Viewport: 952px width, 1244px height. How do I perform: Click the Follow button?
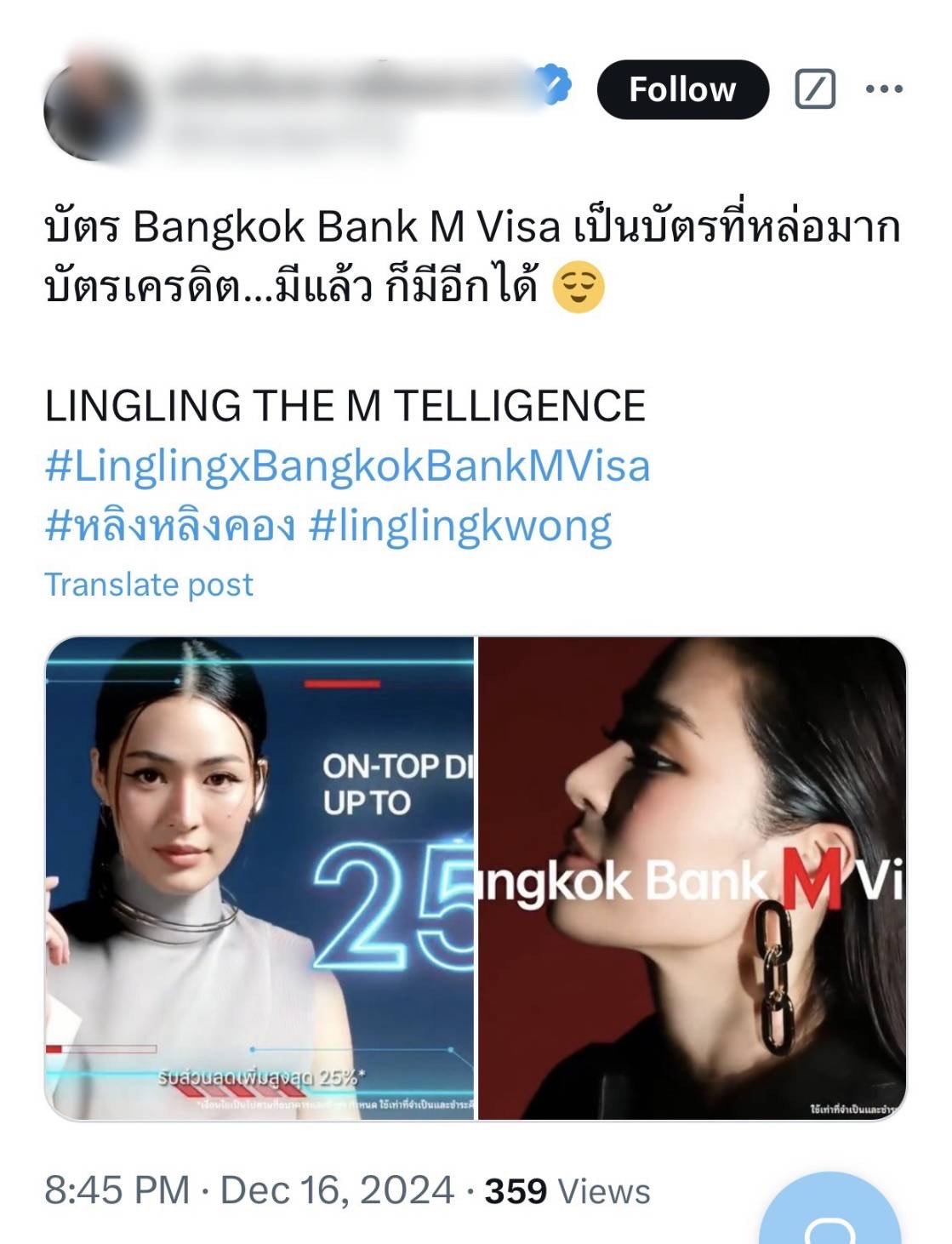pyautogui.click(x=682, y=89)
